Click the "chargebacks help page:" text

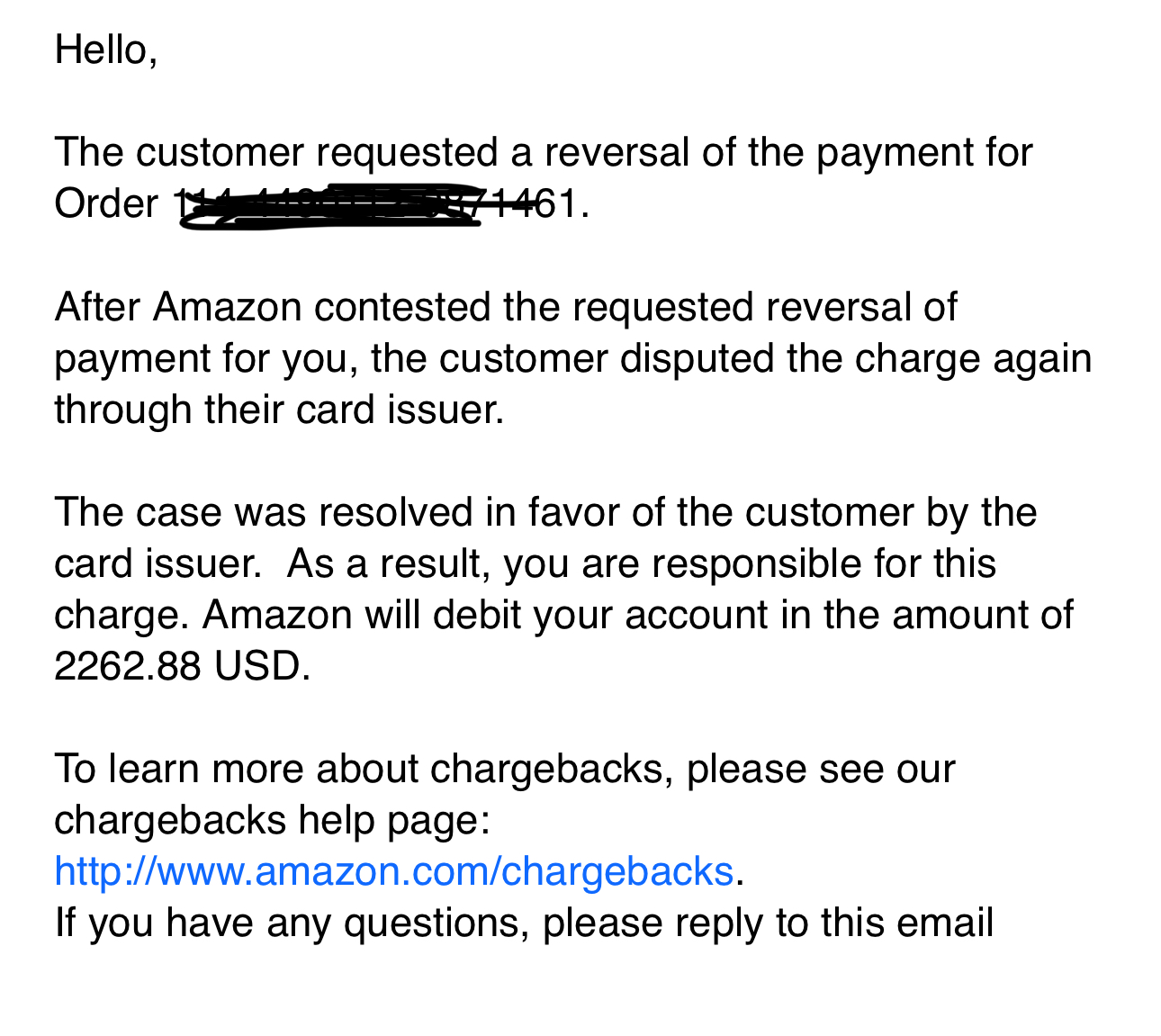pyautogui.click(x=272, y=821)
